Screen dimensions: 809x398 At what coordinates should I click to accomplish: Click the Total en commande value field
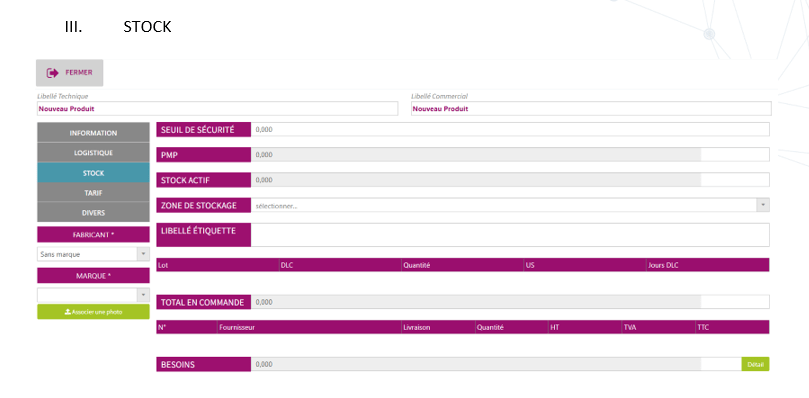pyautogui.click(x=510, y=302)
